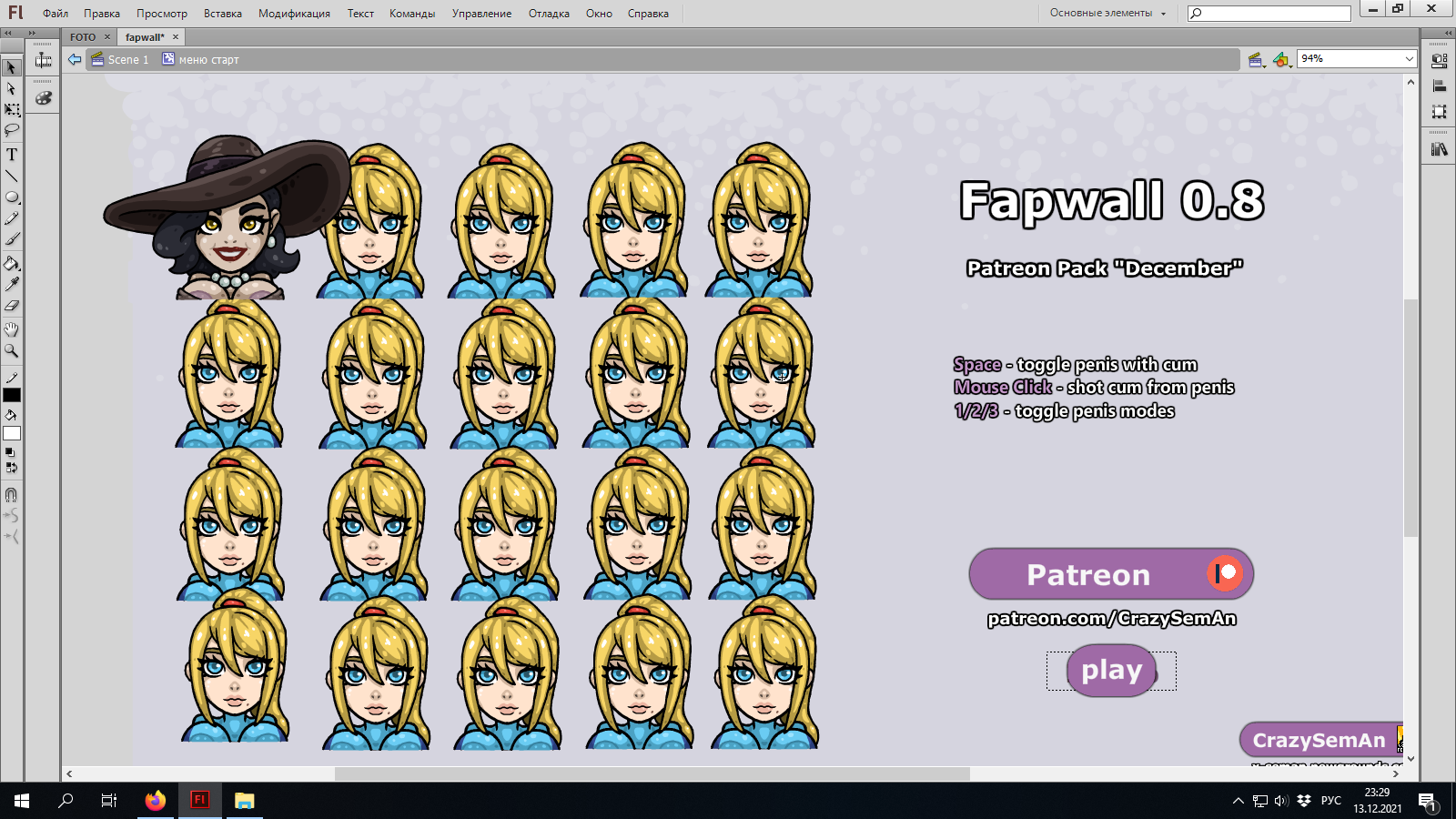Open the Edit Scene dropdown

[x=1257, y=60]
